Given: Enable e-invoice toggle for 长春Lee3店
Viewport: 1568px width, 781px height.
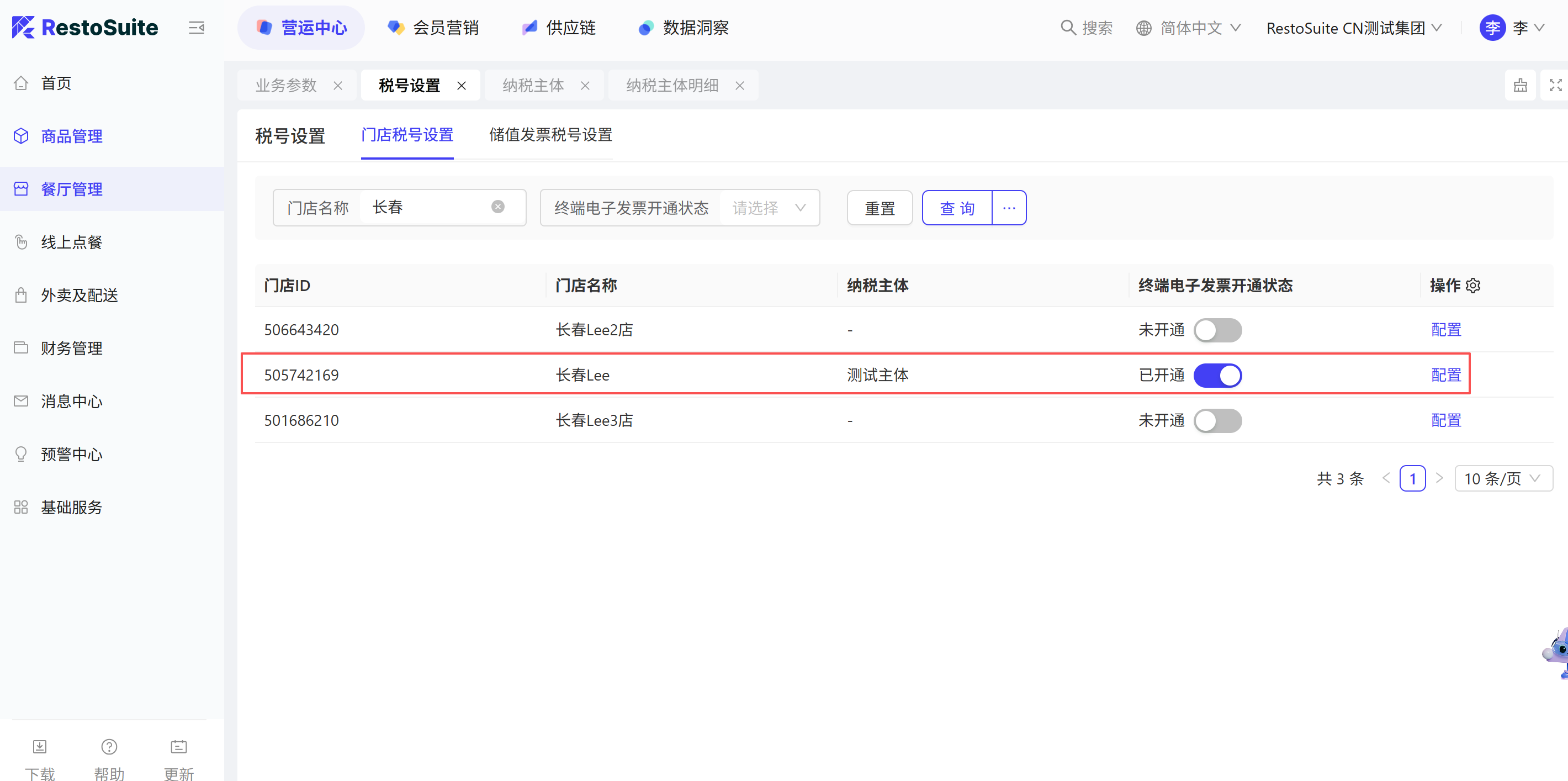Looking at the screenshot, I should (x=1217, y=421).
